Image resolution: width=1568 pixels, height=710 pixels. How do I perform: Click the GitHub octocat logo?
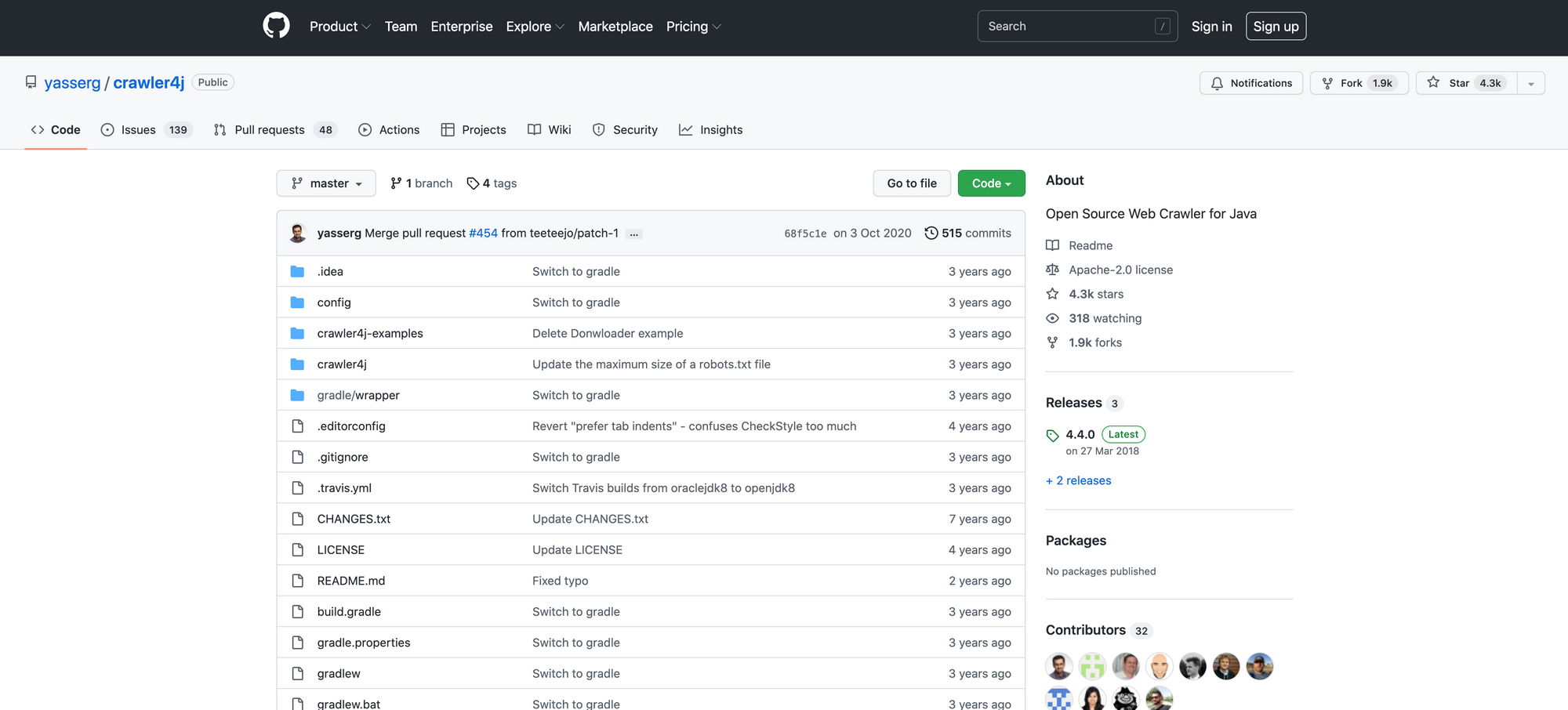276,26
